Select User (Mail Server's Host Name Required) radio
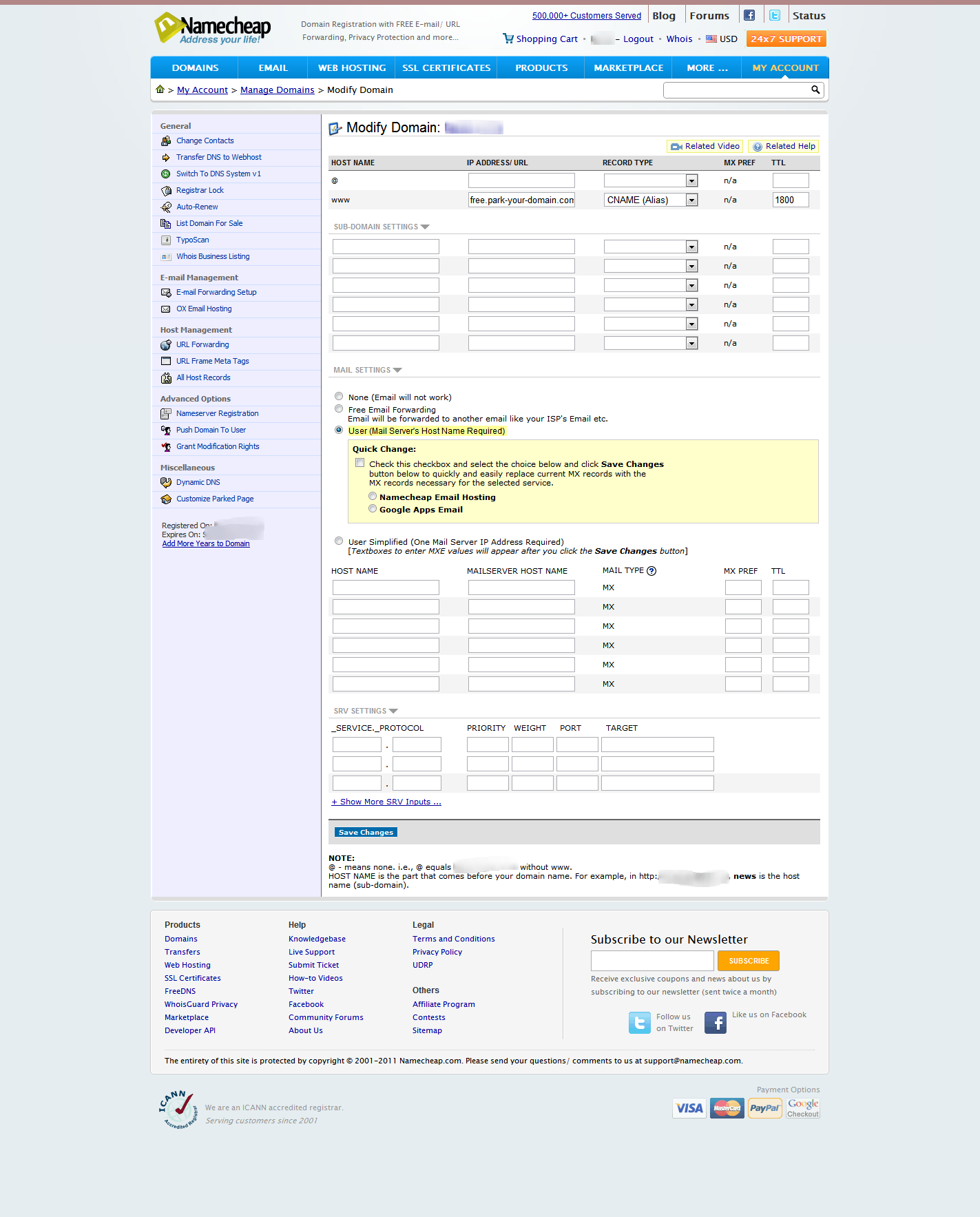 (x=339, y=430)
